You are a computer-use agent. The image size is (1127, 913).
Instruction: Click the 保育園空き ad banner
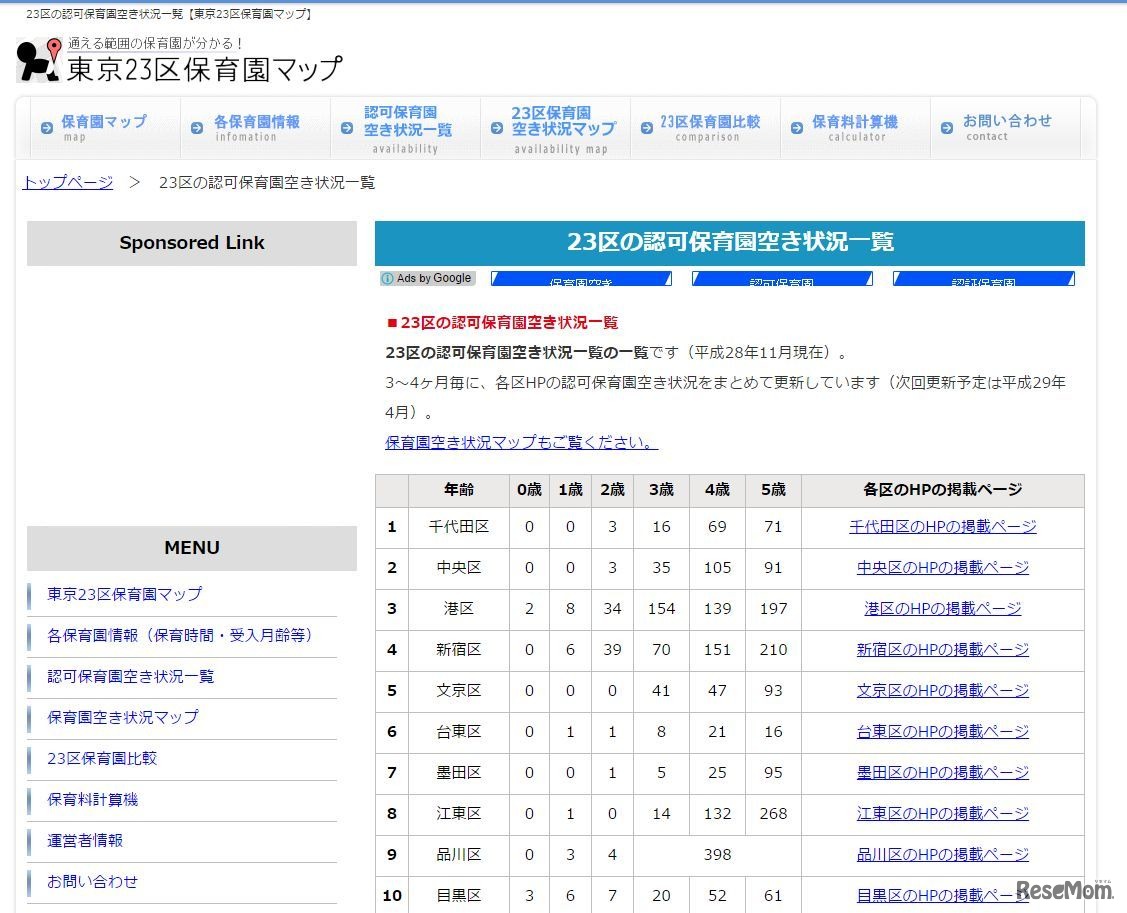(581, 280)
